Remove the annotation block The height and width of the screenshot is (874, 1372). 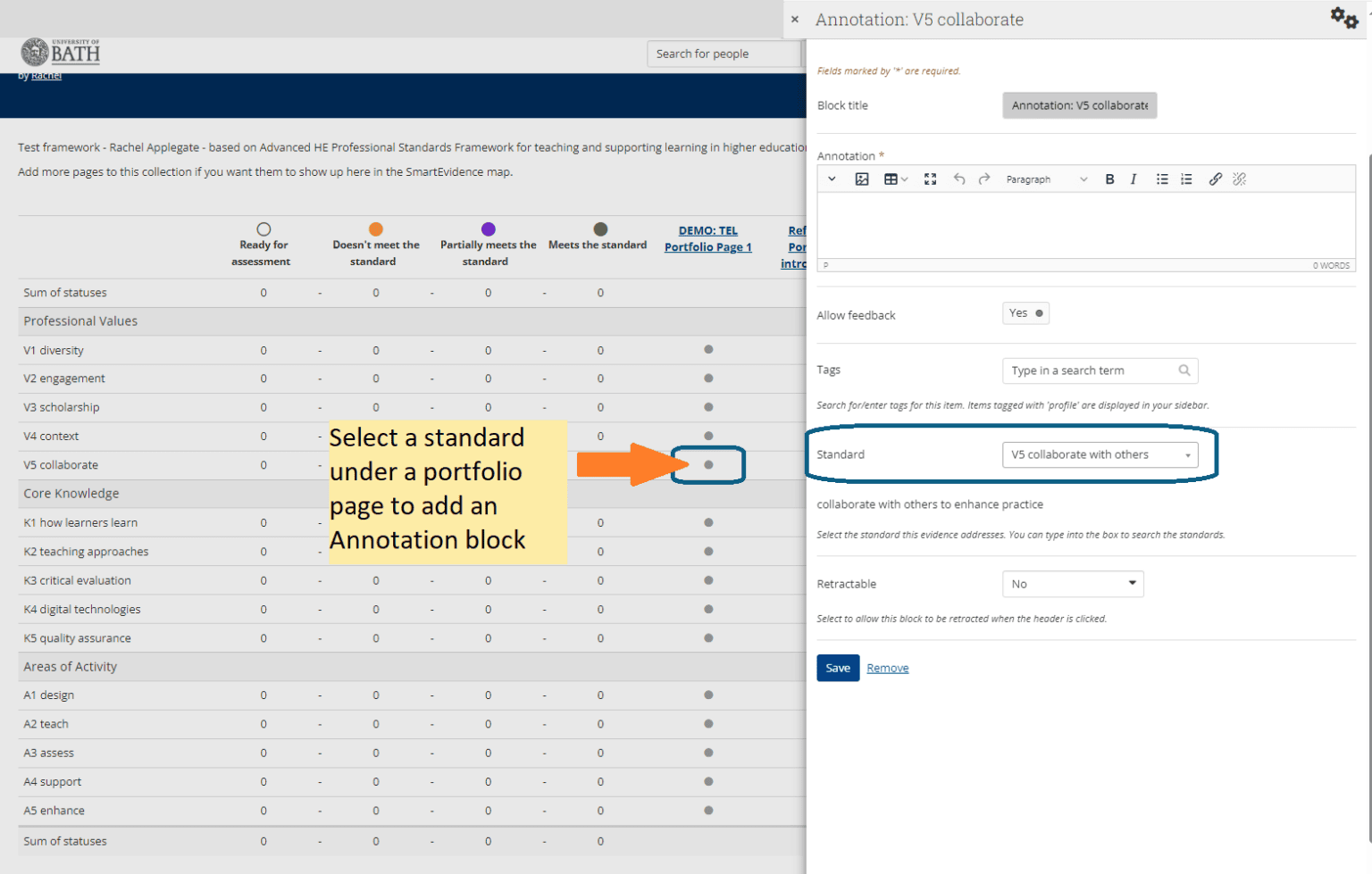(x=887, y=667)
